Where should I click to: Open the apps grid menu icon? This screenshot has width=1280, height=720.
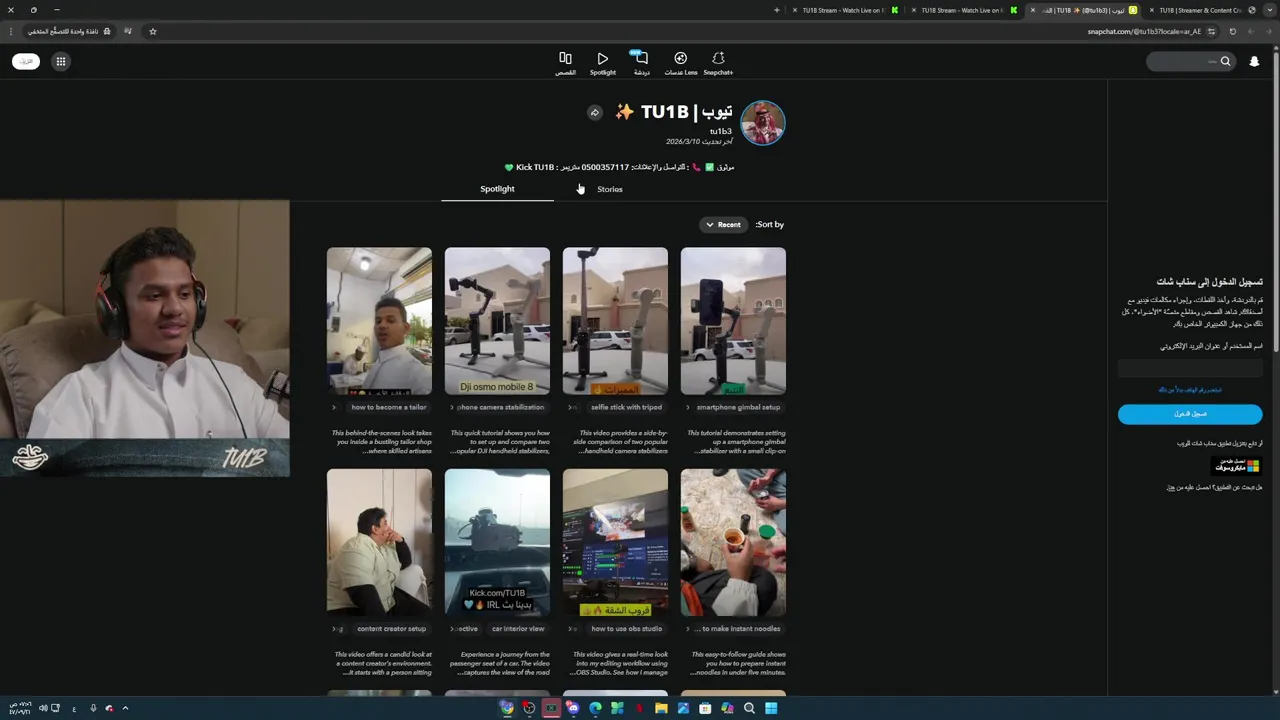[x=61, y=62]
